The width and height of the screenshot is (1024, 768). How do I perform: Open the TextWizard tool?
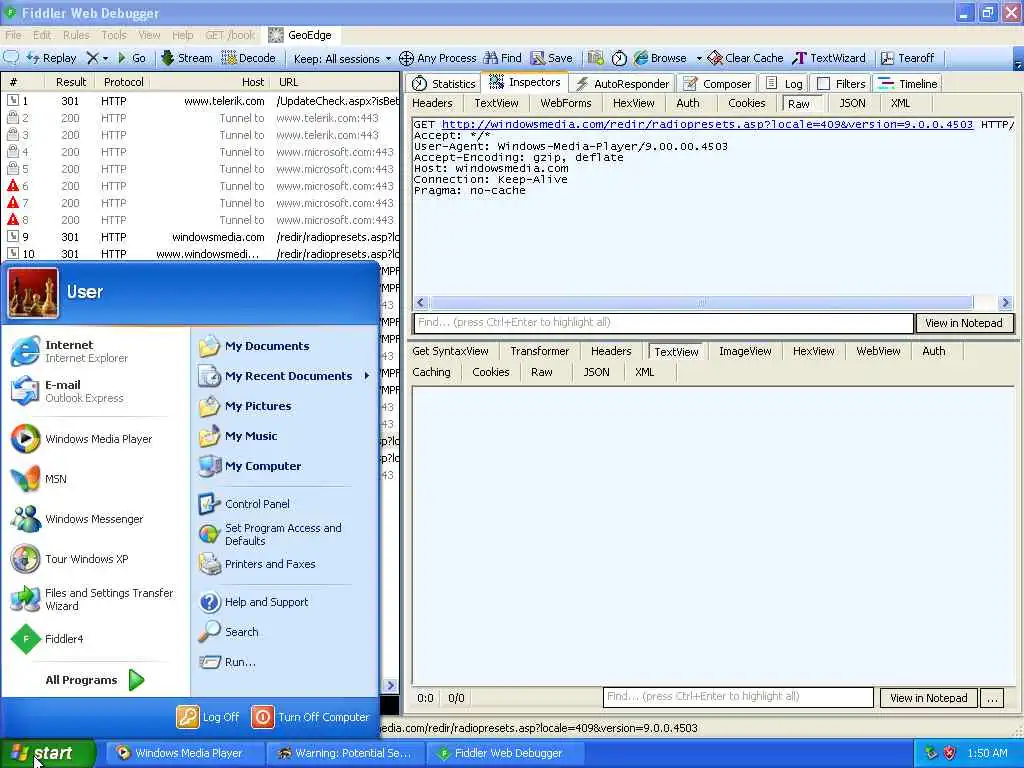click(x=829, y=58)
